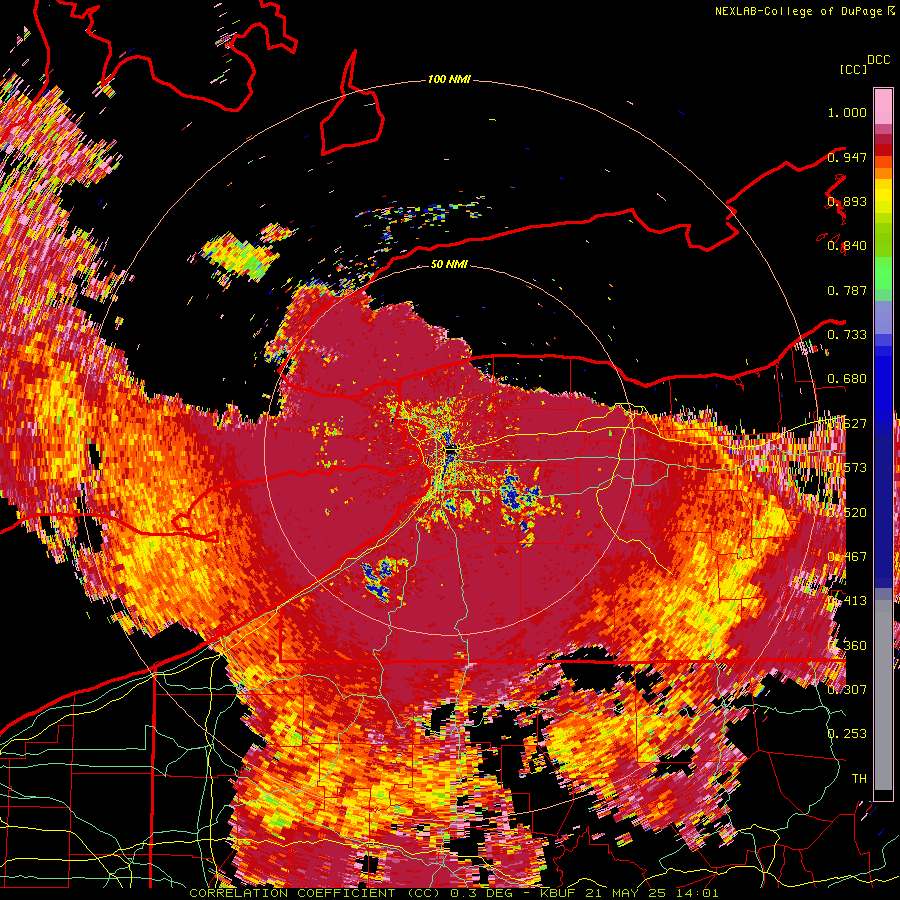Click the 0.3 DEG elevation text in the caption
This screenshot has height=900, width=900.
pos(482,893)
